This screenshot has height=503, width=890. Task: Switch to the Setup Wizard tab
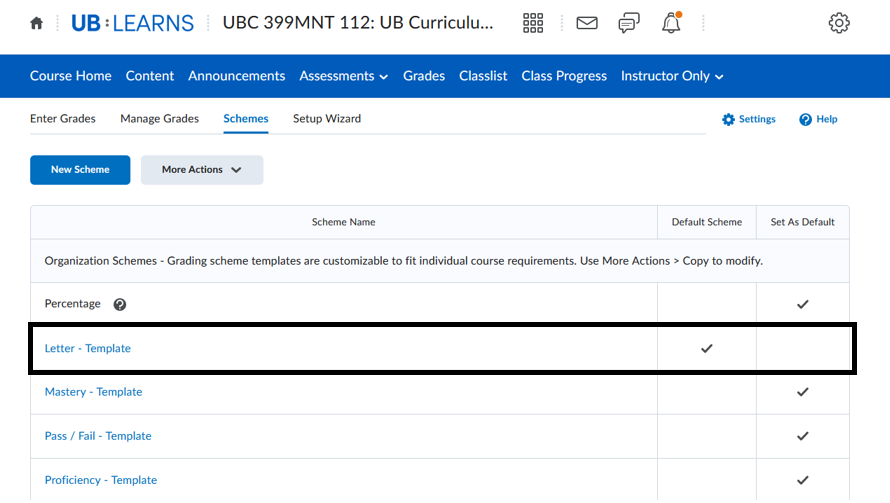327,118
